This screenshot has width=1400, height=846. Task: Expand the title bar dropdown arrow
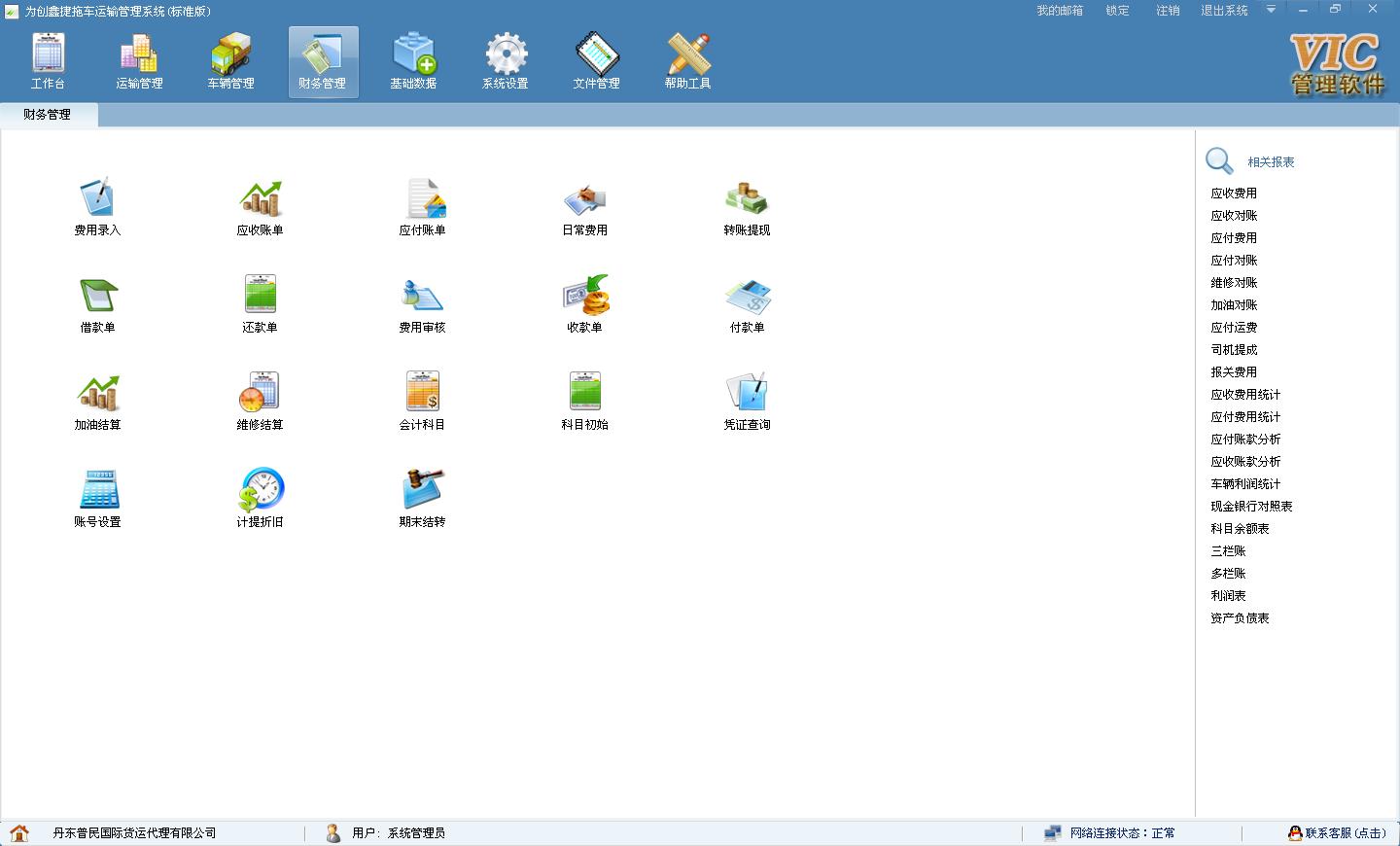[x=1271, y=10]
